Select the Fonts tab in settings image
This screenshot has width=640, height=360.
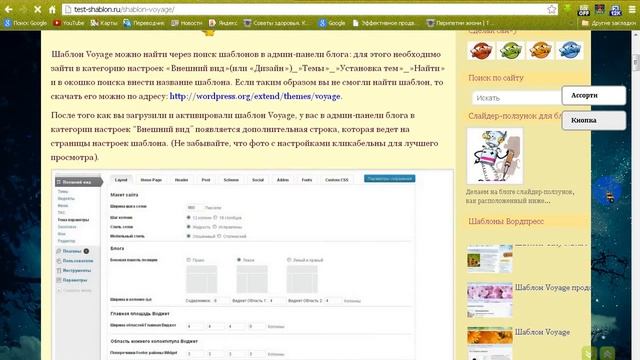click(307, 180)
